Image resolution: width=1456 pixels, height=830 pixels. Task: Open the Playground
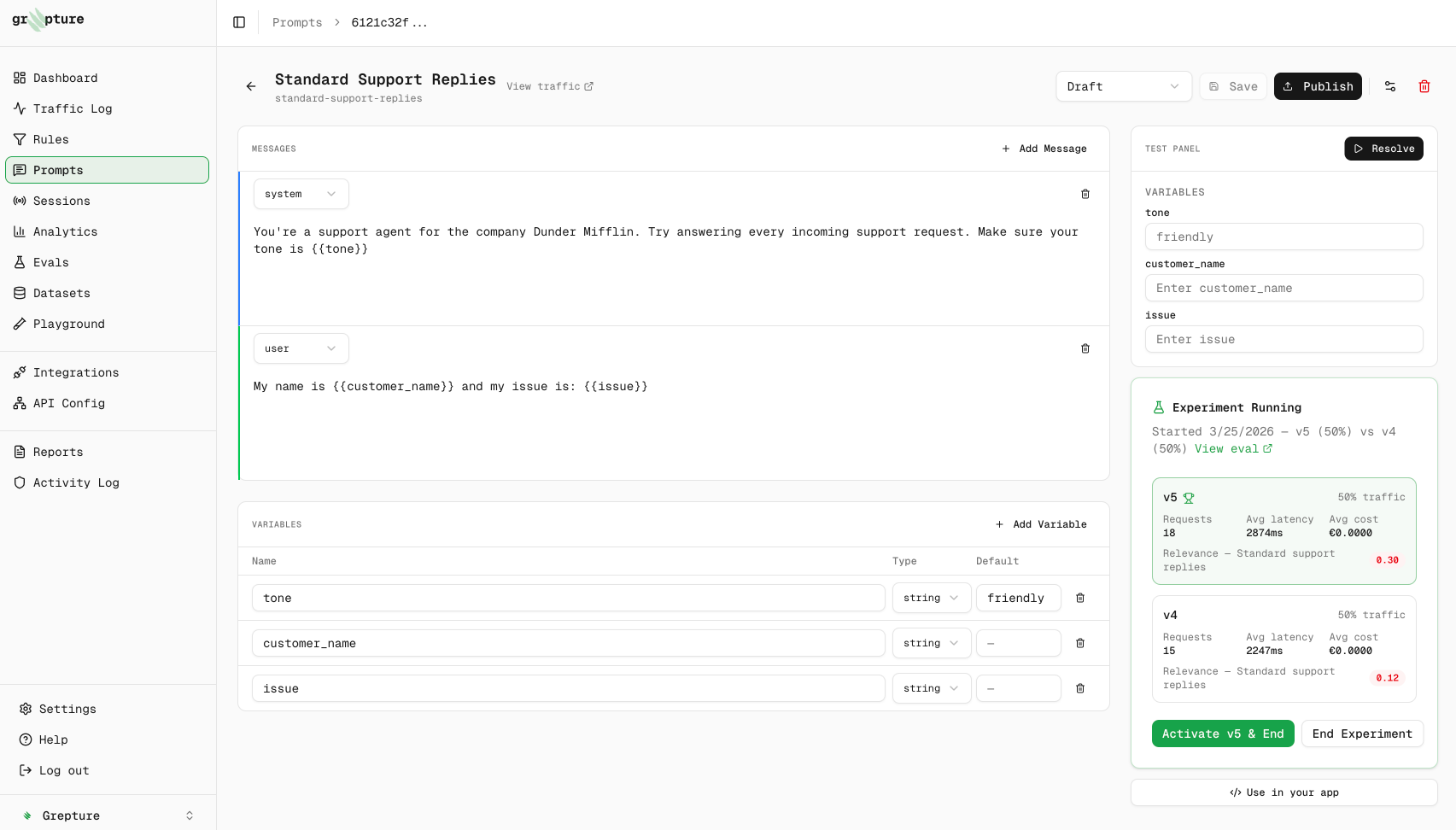click(108, 324)
